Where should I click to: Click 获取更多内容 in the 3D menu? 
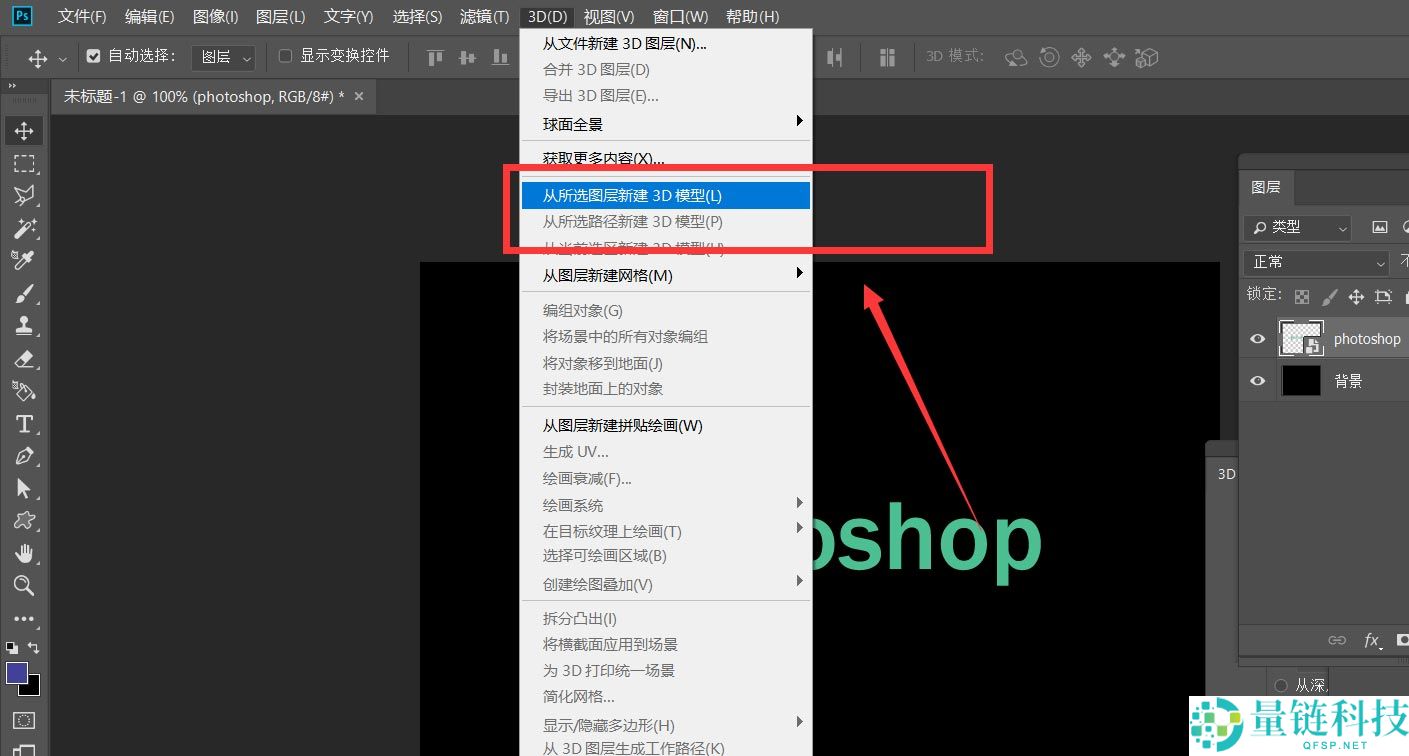click(603, 158)
